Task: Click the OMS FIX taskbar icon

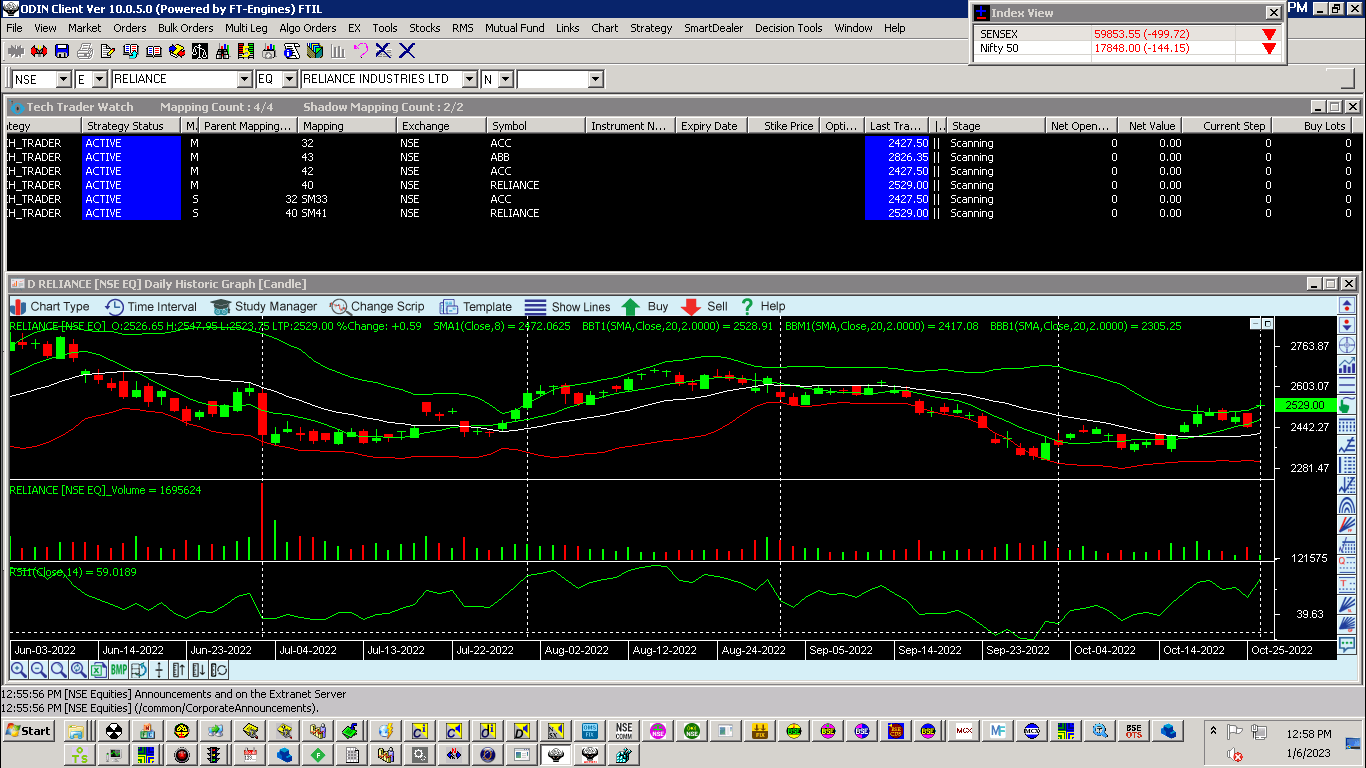Action: pyautogui.click(x=590, y=731)
